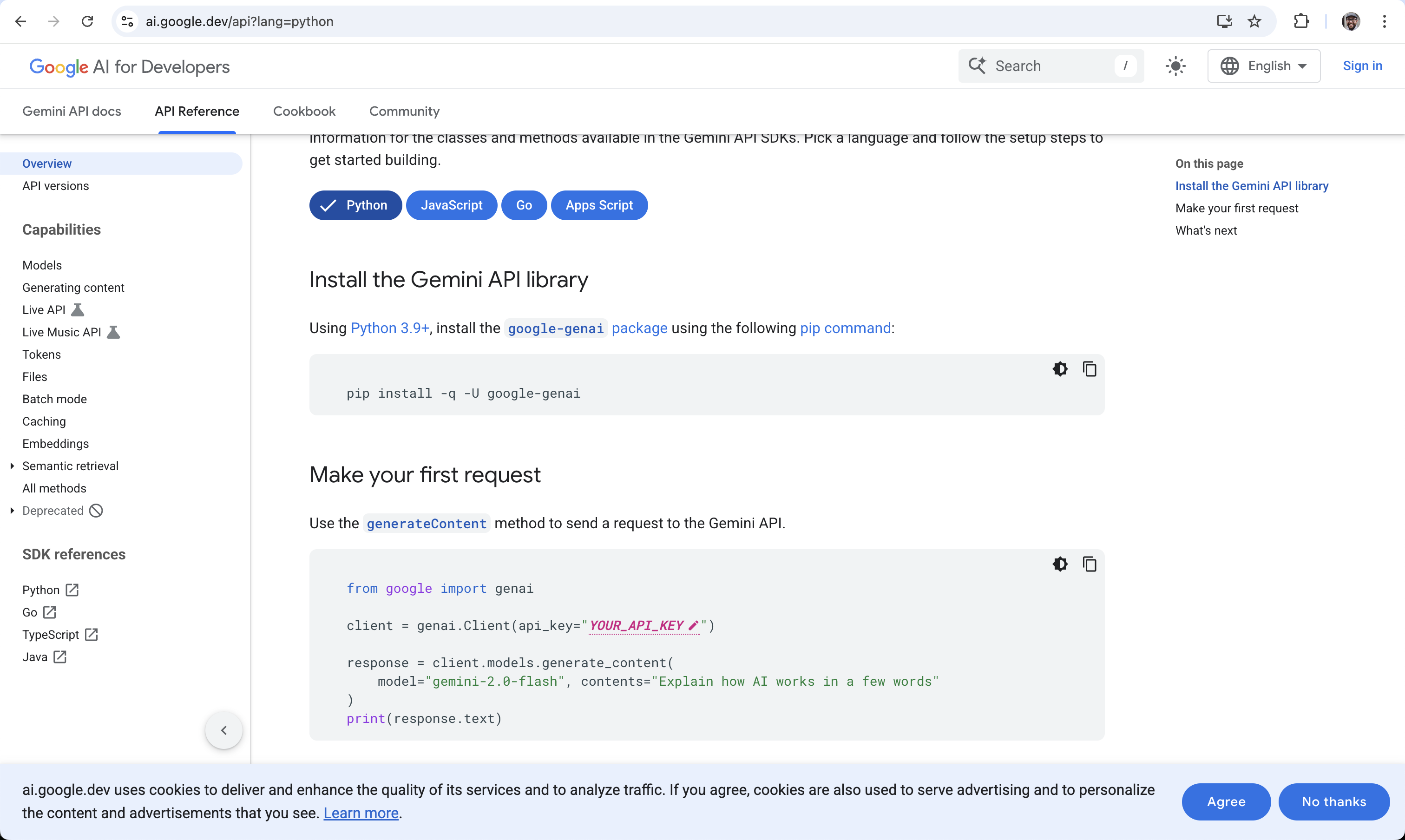Open the Live API sidebar entry
The image size is (1405, 840).
44,309
